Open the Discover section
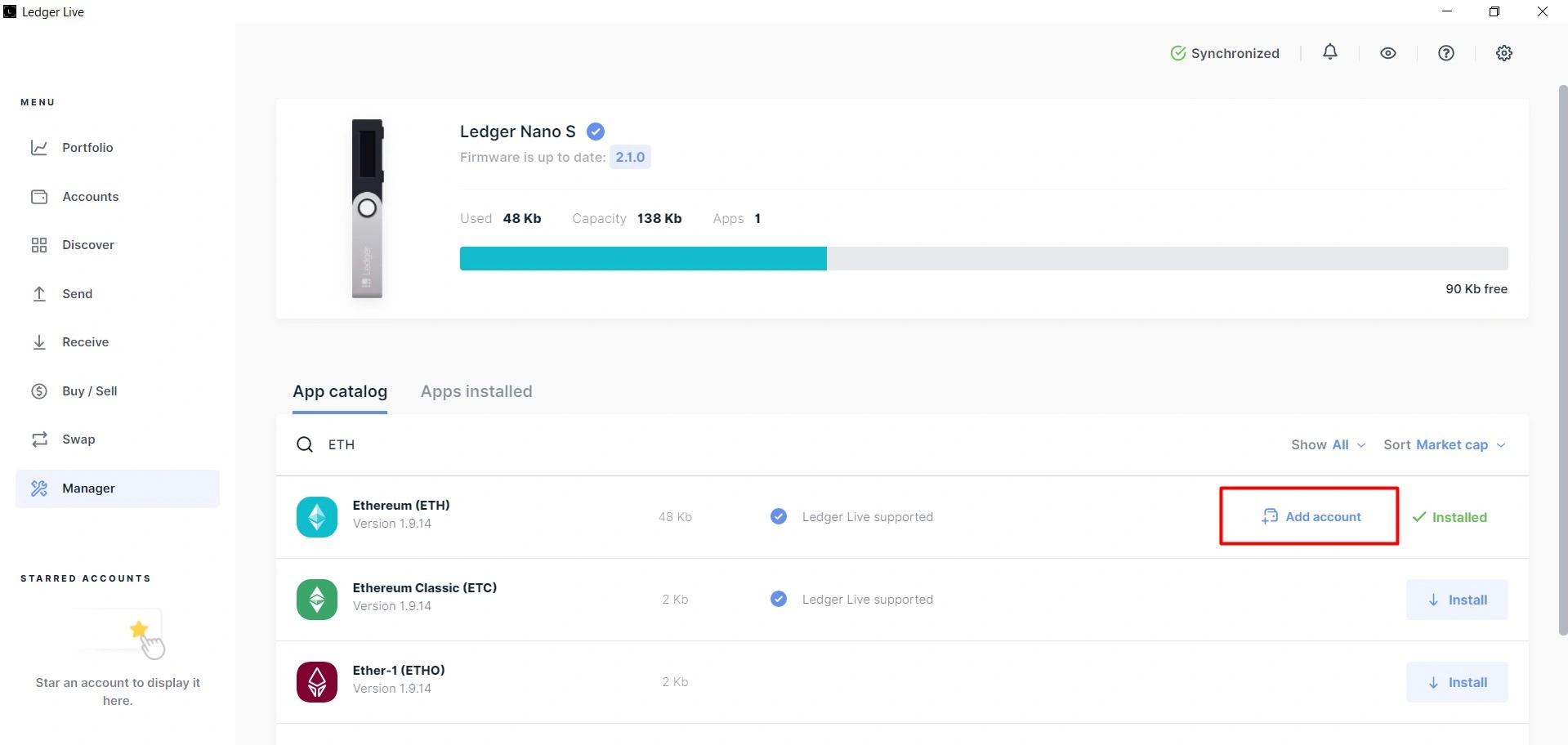This screenshot has height=745, width=1568. (118, 245)
